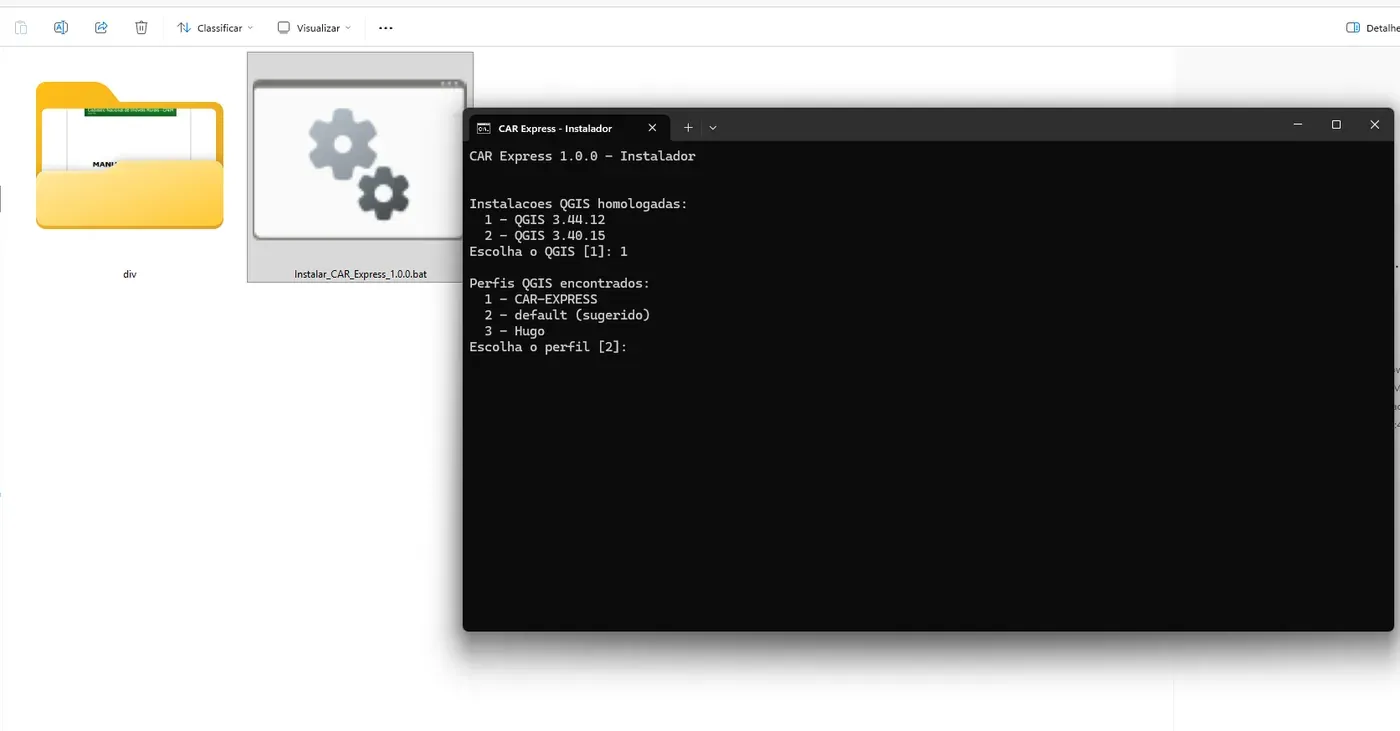Click the "2 - default (sugerido)" profile line
Screen dimensions: 1400x731
(567, 316)
